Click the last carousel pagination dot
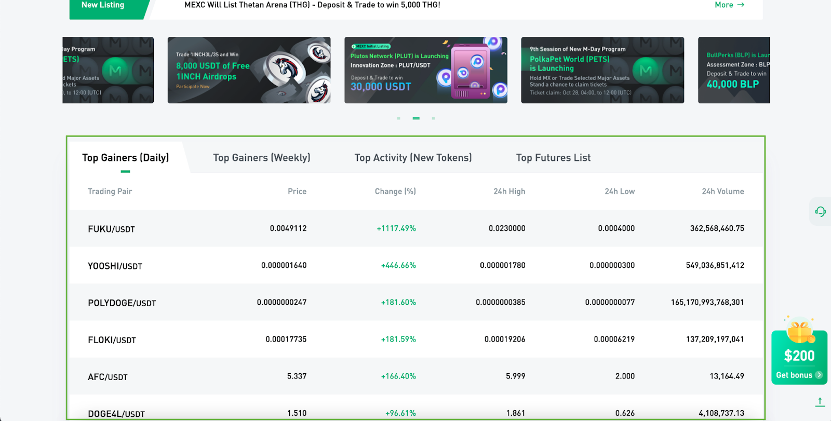832x422 pixels. tap(433, 118)
